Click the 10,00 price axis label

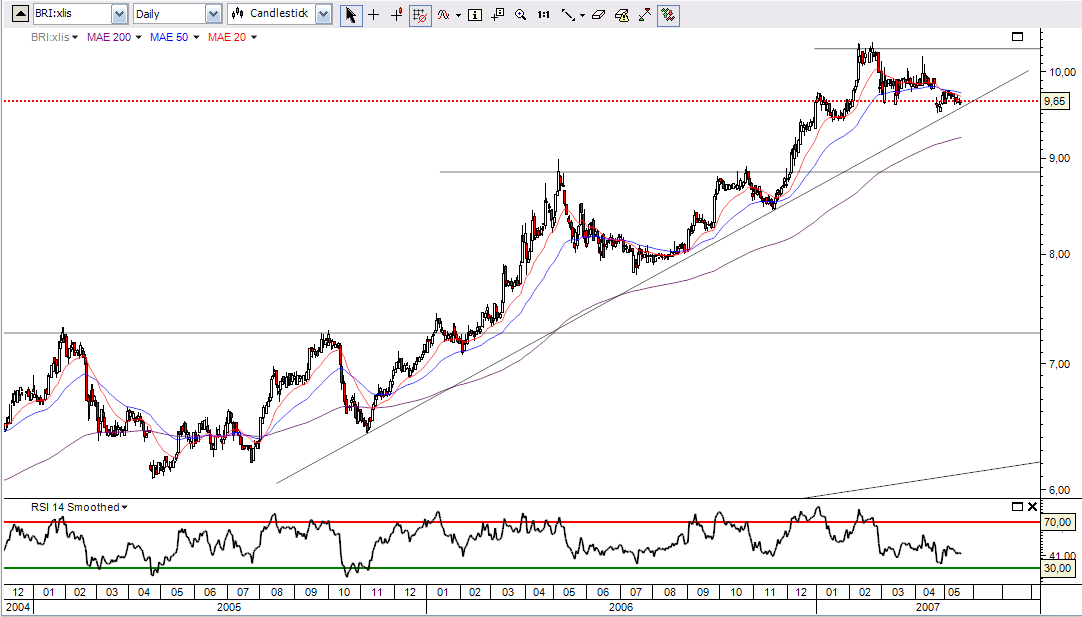pyautogui.click(x=1062, y=72)
